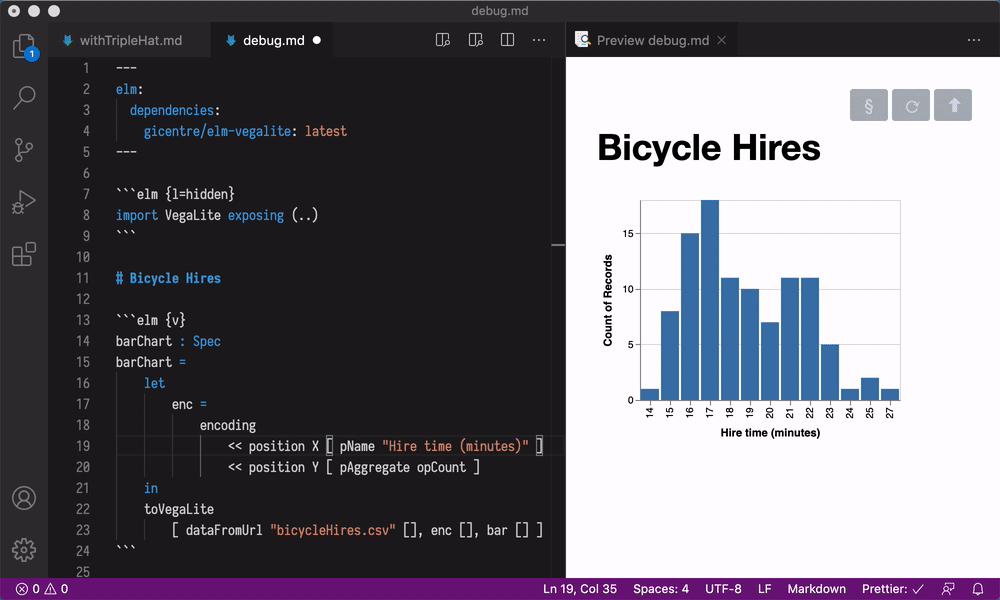1000x600 pixels.
Task: Select the debug.md editor tab
Action: [x=273, y=40]
